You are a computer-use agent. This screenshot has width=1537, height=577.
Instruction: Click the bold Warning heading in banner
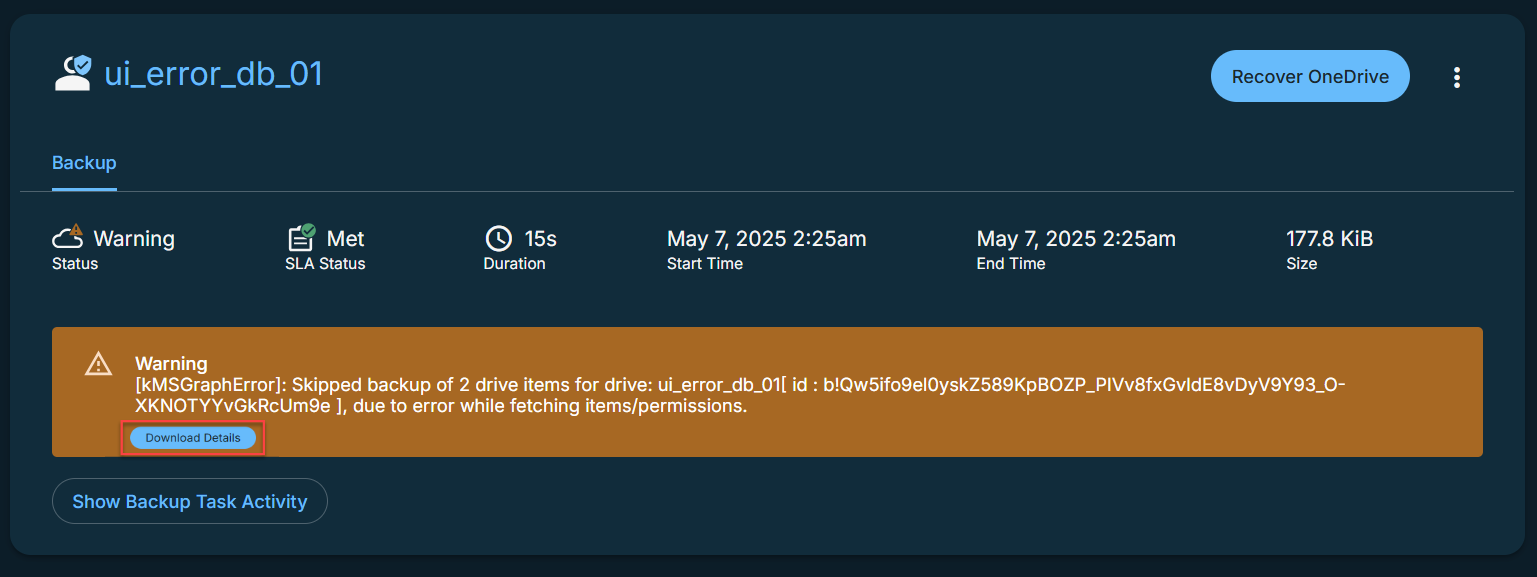[x=171, y=364]
